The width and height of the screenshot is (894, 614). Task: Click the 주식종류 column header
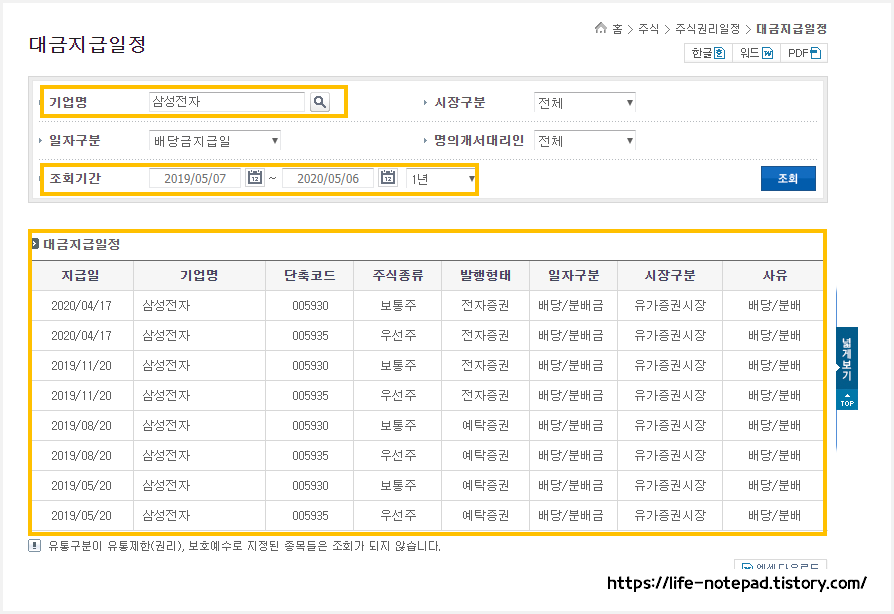398,276
